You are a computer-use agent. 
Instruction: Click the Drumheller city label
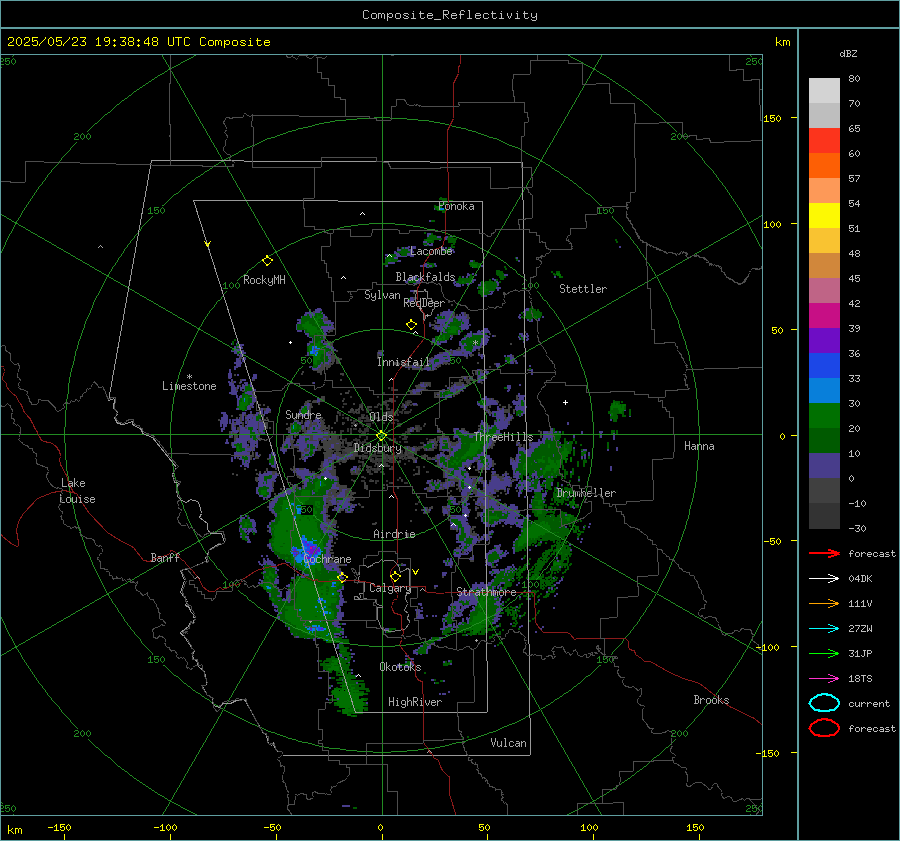pyautogui.click(x=586, y=493)
